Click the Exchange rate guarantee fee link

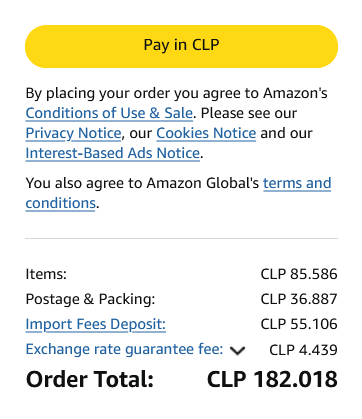point(124,349)
